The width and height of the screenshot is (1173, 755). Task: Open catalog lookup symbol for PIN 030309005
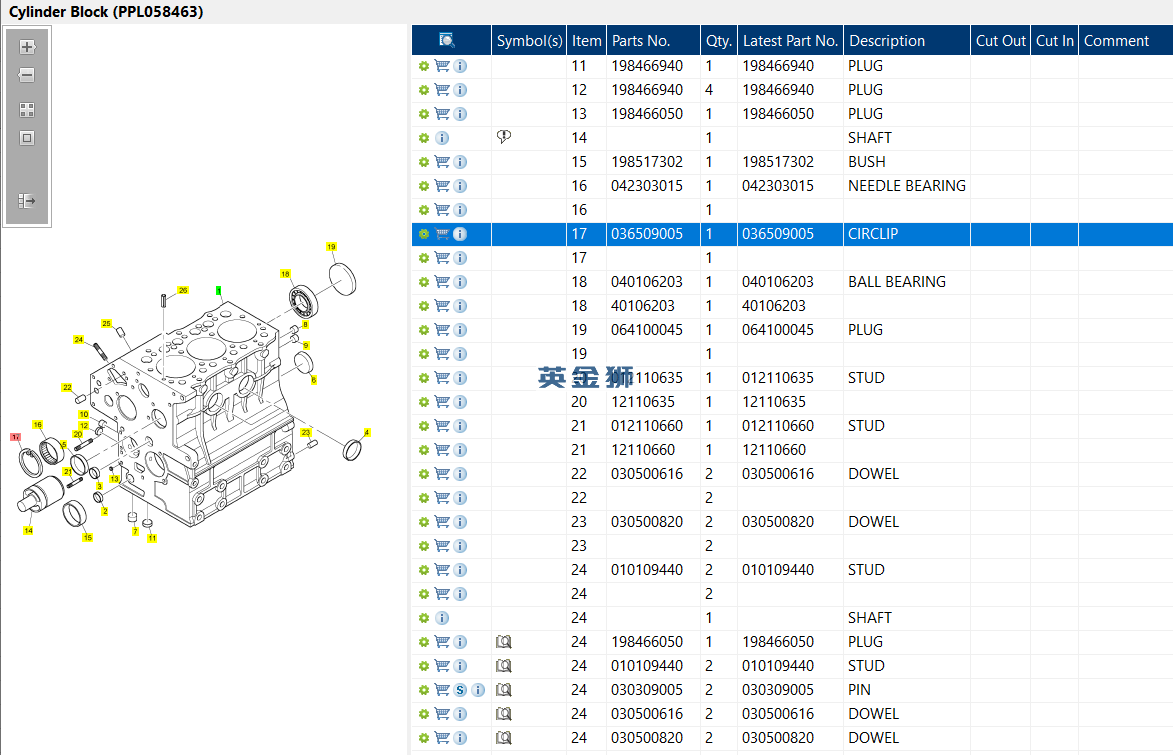[504, 690]
